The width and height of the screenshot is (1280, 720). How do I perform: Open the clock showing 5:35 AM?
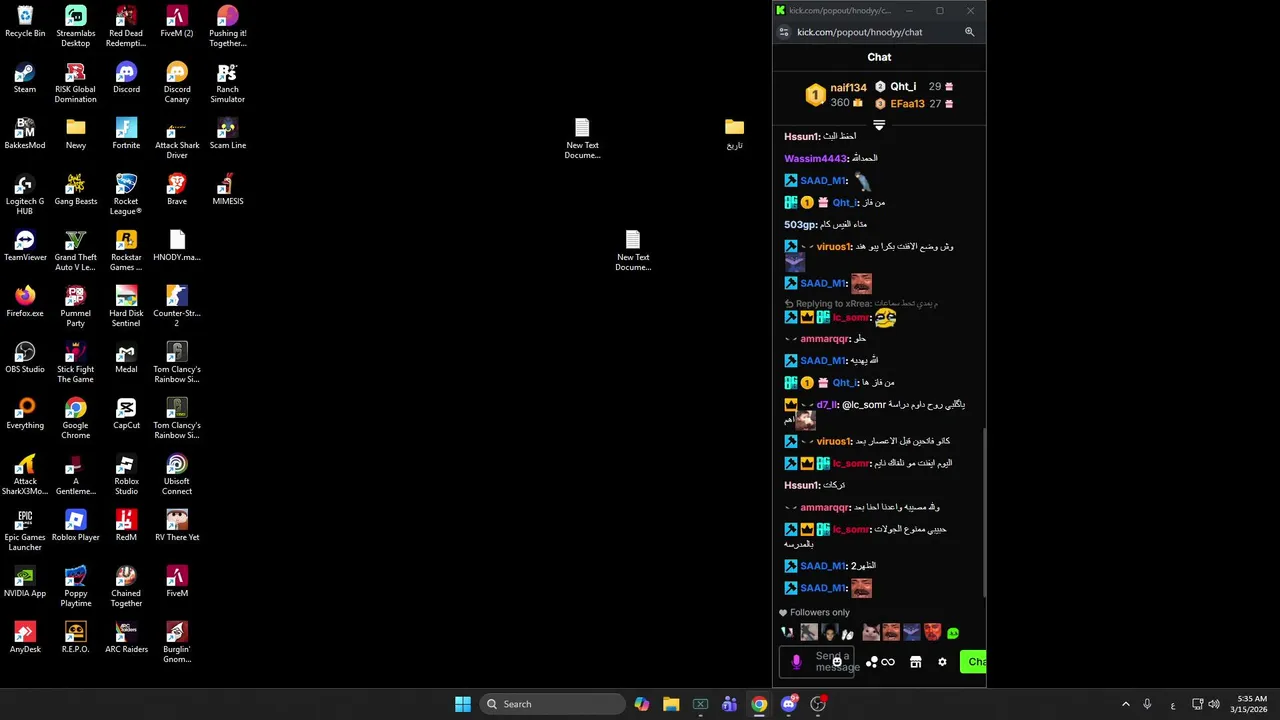(x=1252, y=704)
